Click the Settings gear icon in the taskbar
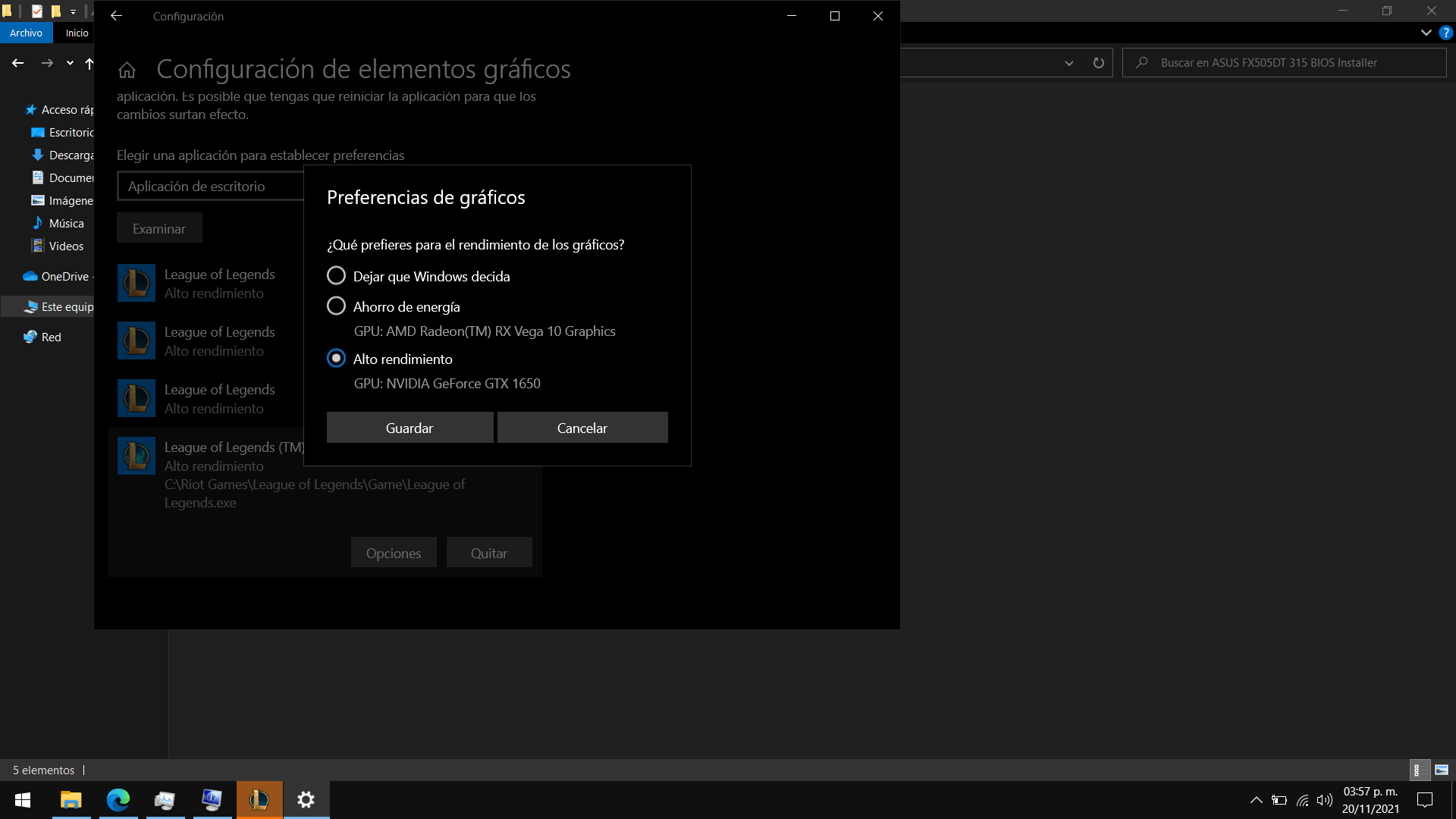 click(x=306, y=799)
